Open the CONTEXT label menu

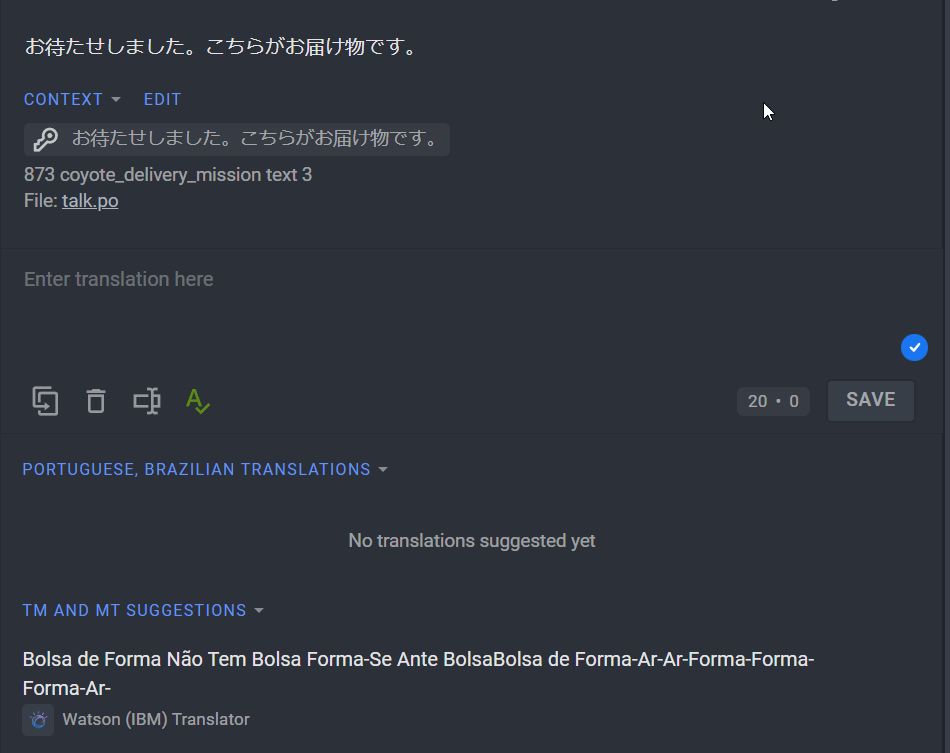(x=63, y=99)
